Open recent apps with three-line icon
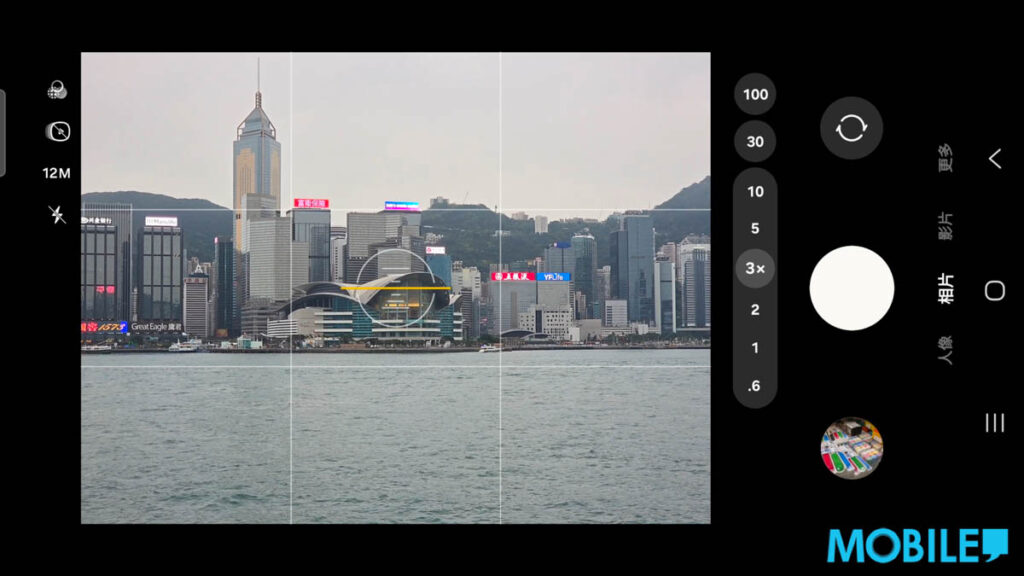1024x576 pixels. [994, 422]
